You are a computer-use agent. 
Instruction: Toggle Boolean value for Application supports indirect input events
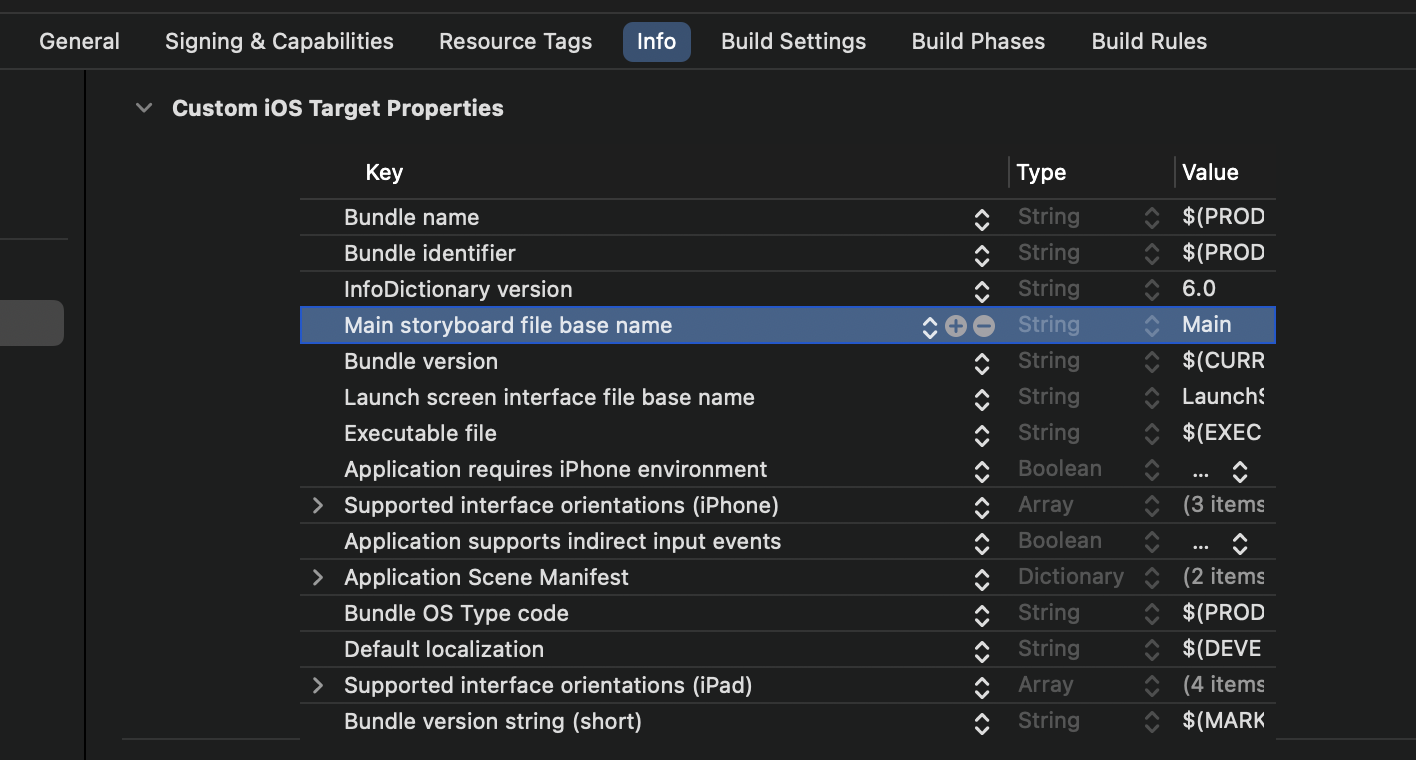[x=1240, y=543]
